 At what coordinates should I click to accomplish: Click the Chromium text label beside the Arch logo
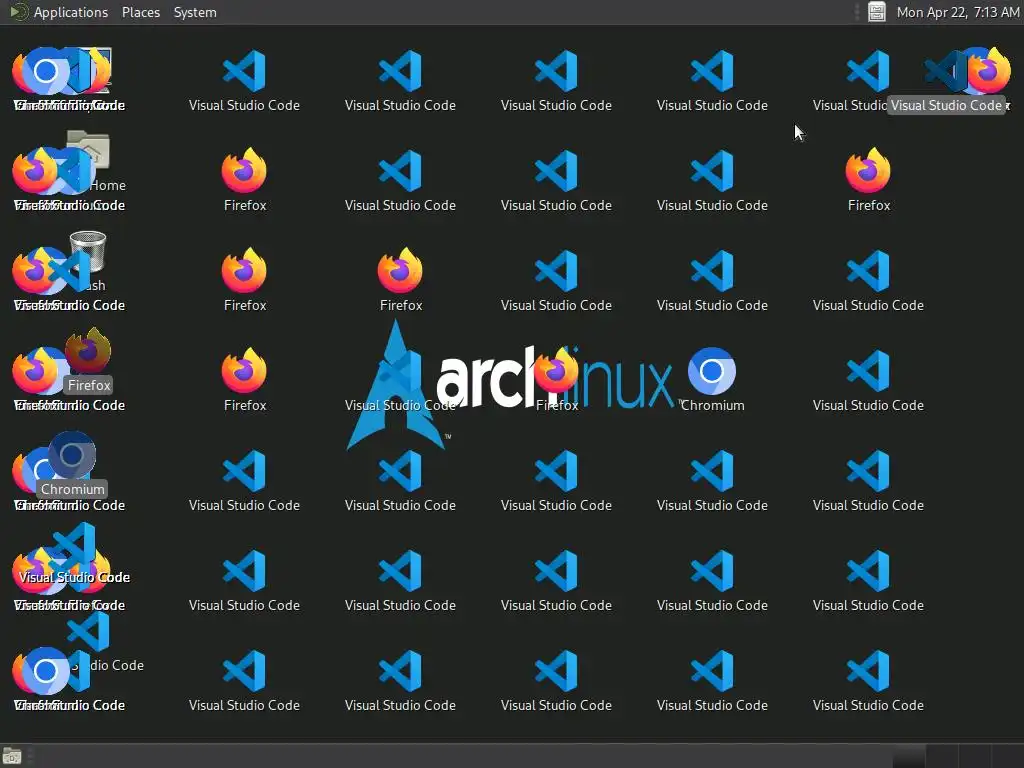point(712,406)
